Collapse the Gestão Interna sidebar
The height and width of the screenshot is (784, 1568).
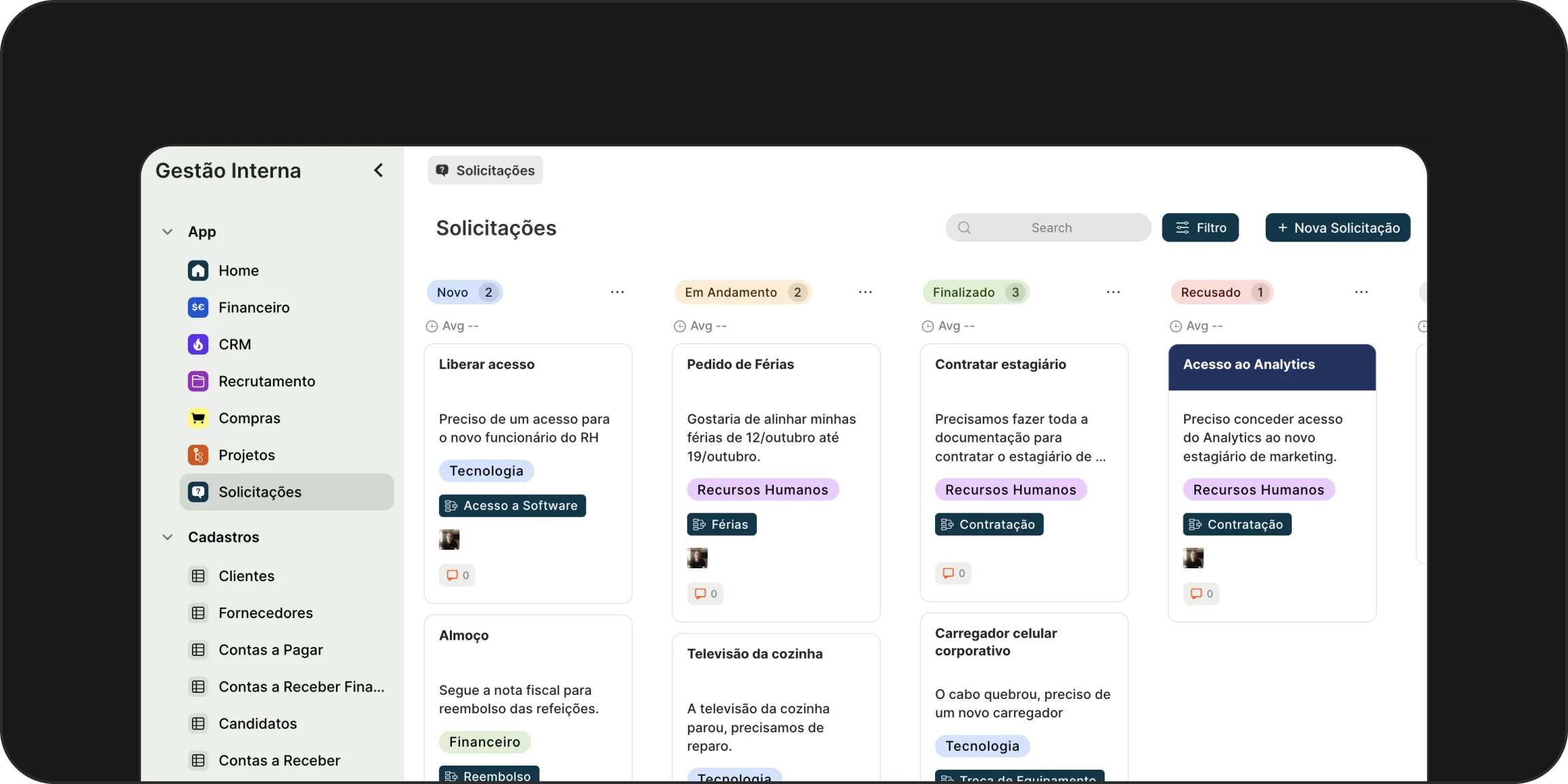coord(379,170)
